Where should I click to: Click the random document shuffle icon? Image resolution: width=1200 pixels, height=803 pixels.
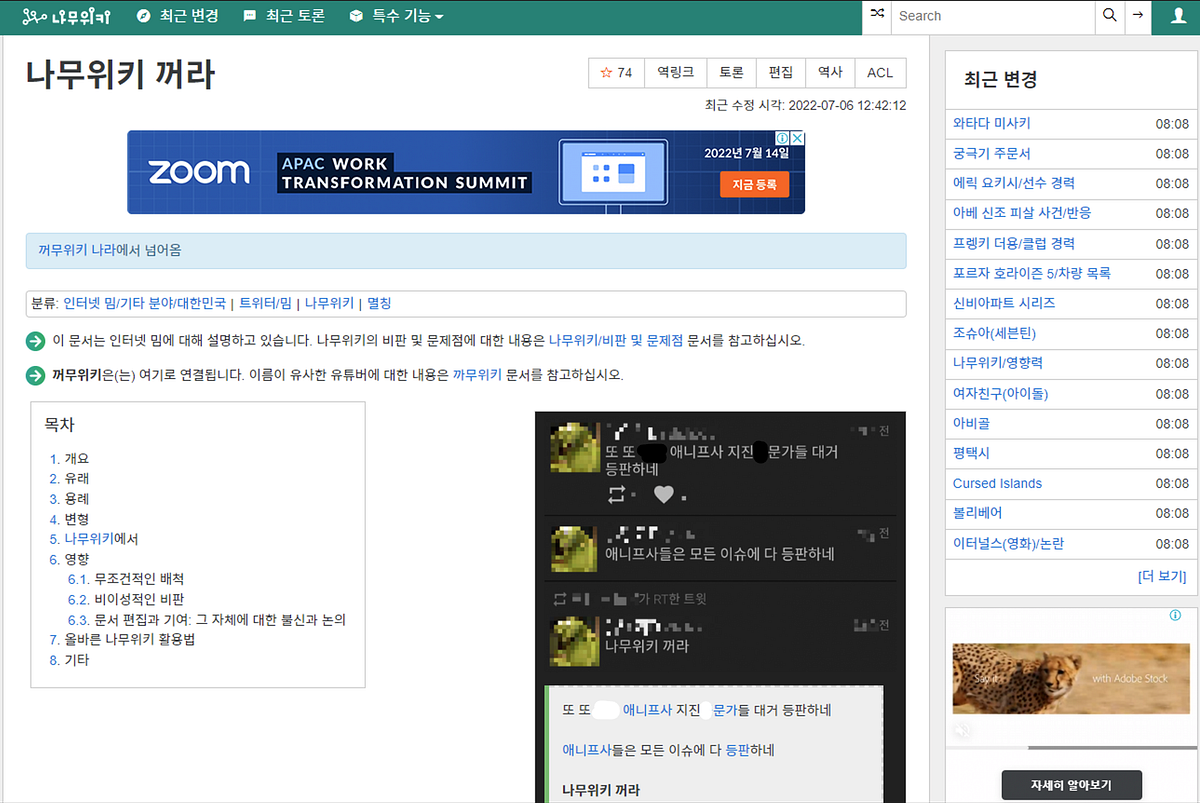877,16
